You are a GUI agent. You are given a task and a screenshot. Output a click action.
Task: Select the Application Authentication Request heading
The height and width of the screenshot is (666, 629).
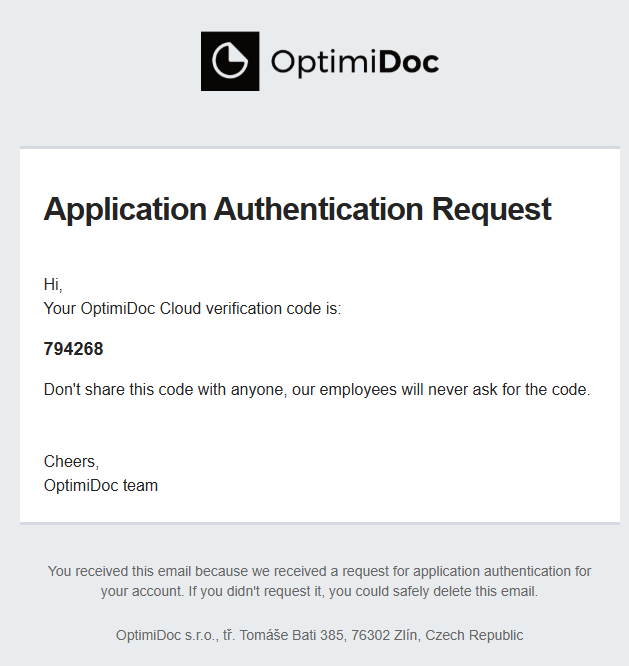pos(297,209)
